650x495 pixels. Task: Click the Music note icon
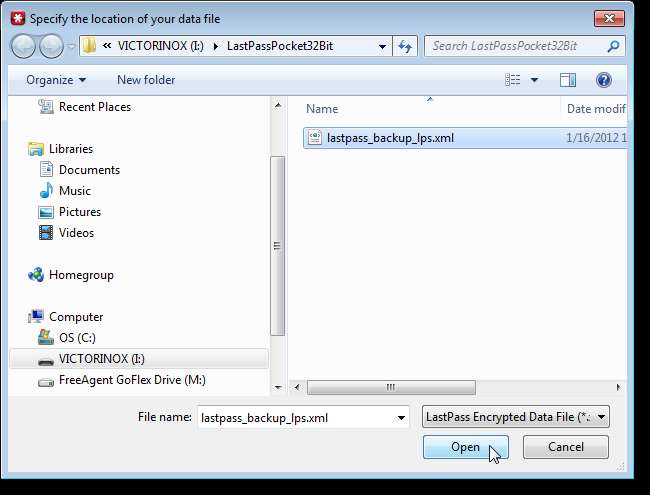click(46, 191)
